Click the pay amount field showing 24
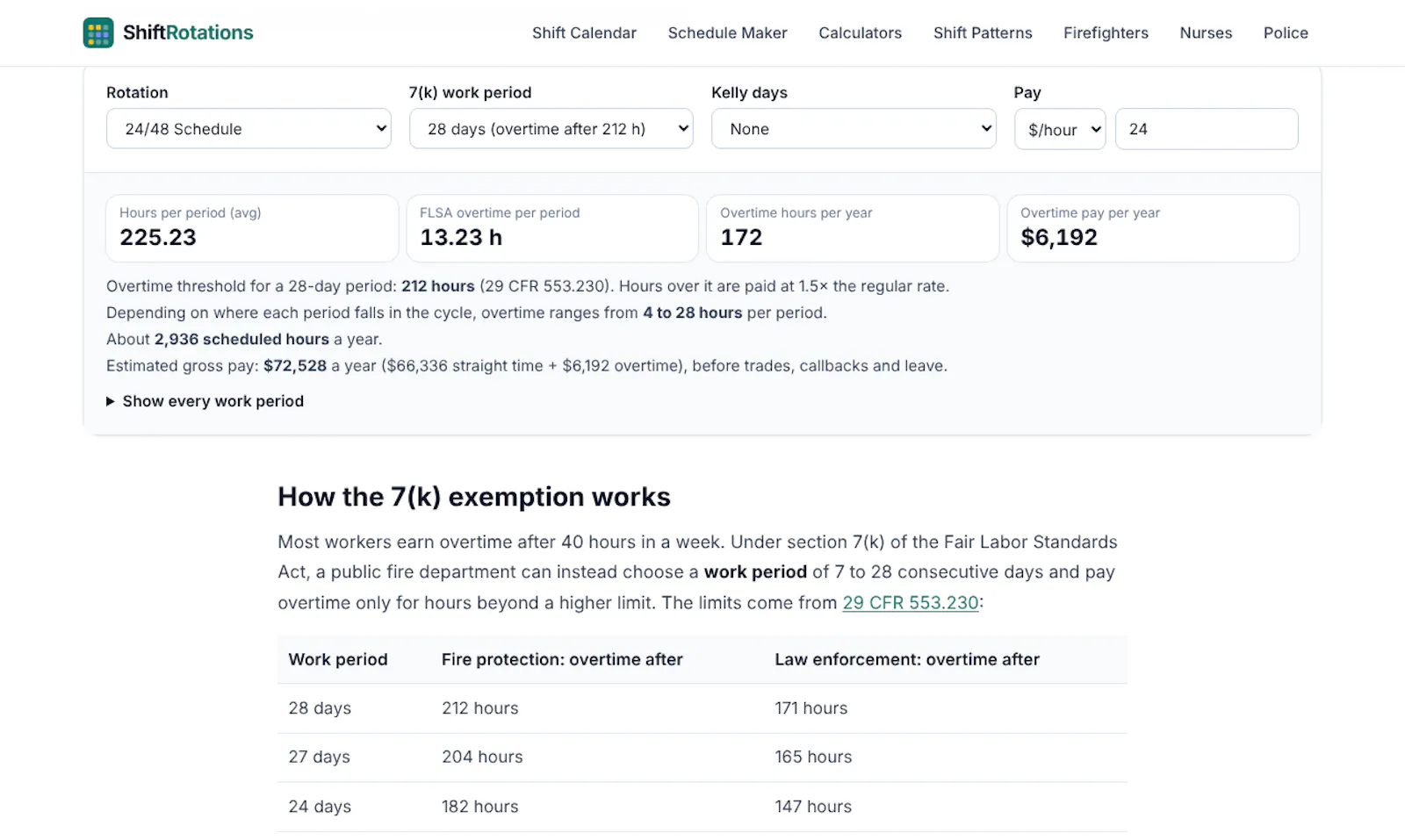 point(1207,129)
